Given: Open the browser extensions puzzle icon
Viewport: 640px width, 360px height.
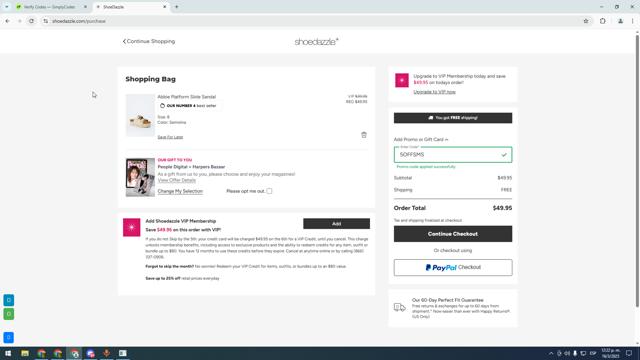Looking at the screenshot, I should pyautogui.click(x=602, y=21).
